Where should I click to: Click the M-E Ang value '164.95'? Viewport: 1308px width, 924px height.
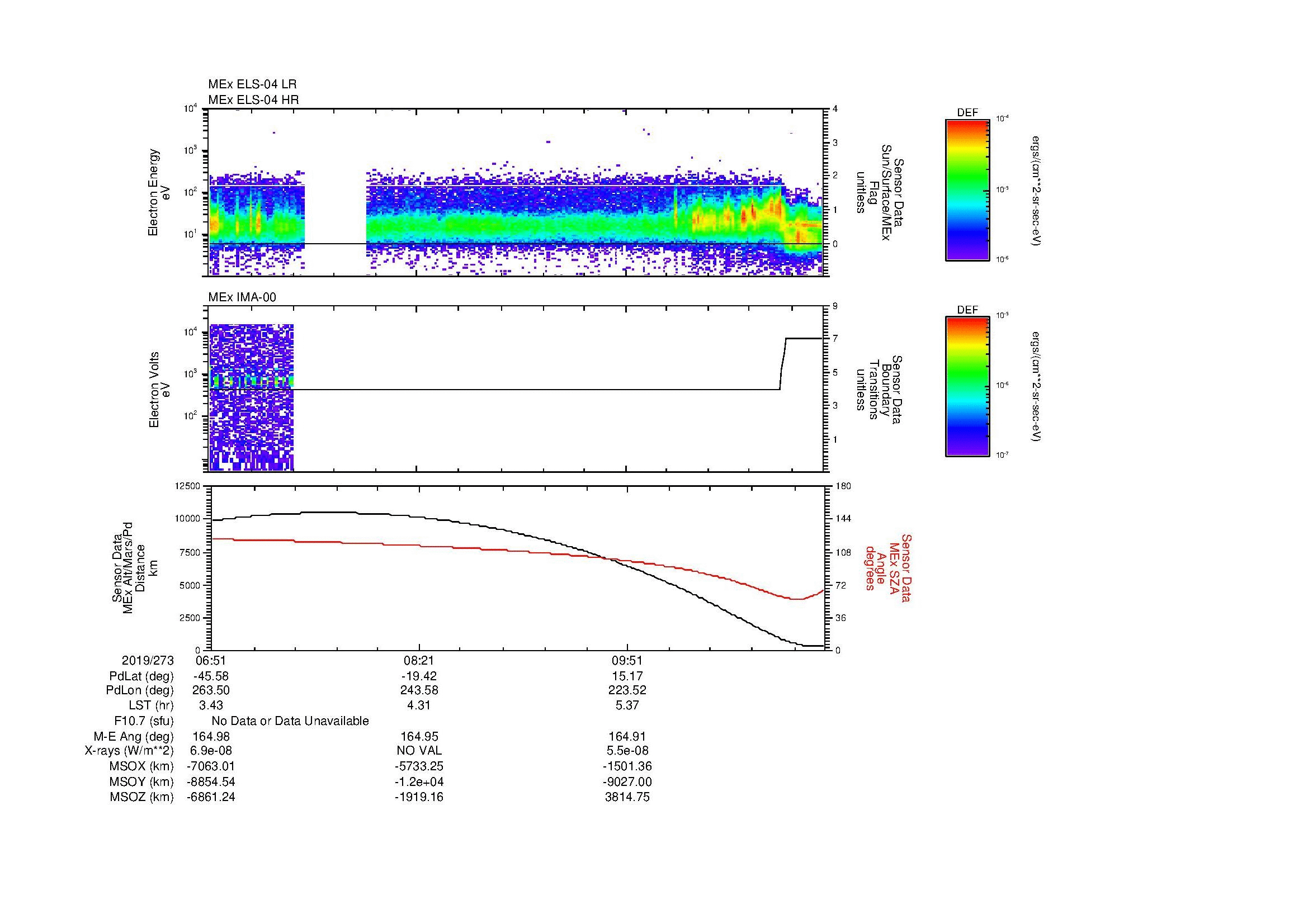coord(419,737)
